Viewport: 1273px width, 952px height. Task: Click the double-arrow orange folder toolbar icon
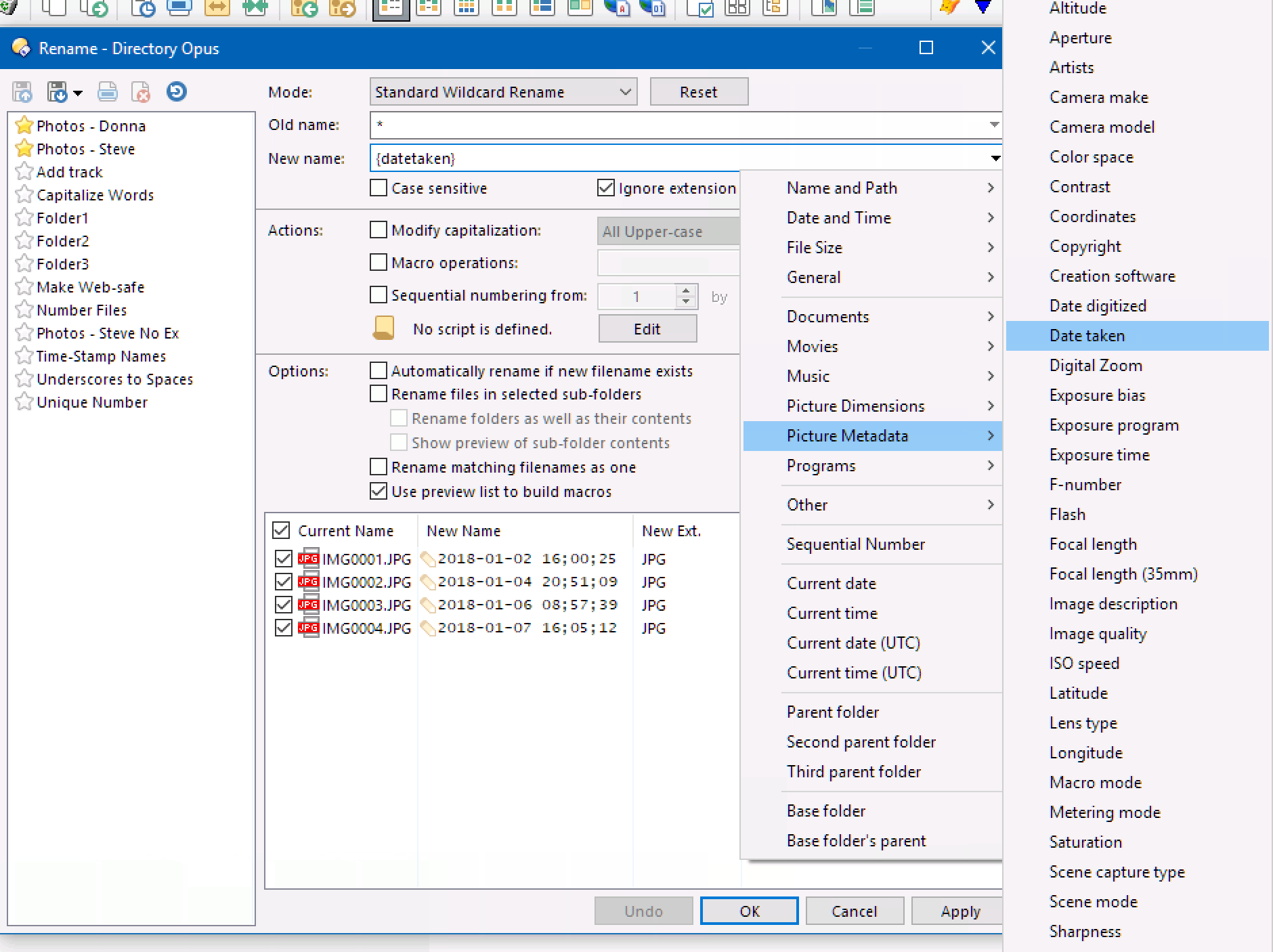pyautogui.click(x=217, y=8)
